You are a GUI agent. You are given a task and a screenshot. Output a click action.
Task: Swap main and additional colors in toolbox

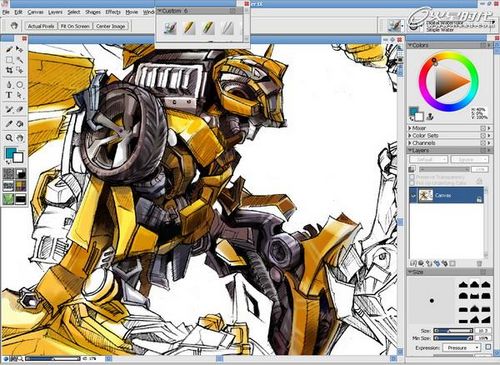8,162
